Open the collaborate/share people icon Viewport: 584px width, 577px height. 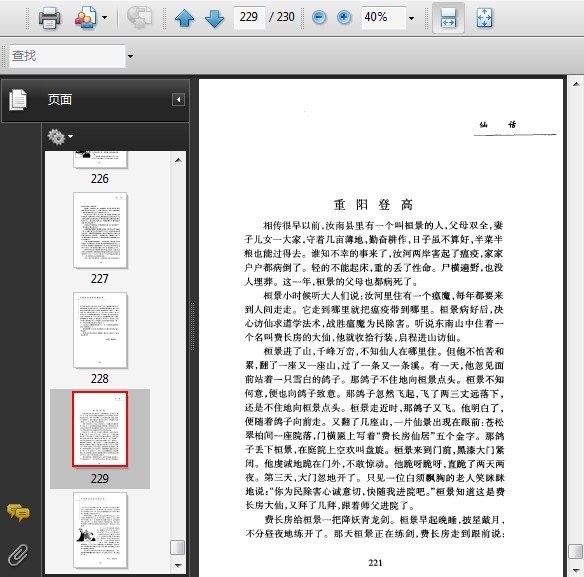pyautogui.click(x=86, y=18)
